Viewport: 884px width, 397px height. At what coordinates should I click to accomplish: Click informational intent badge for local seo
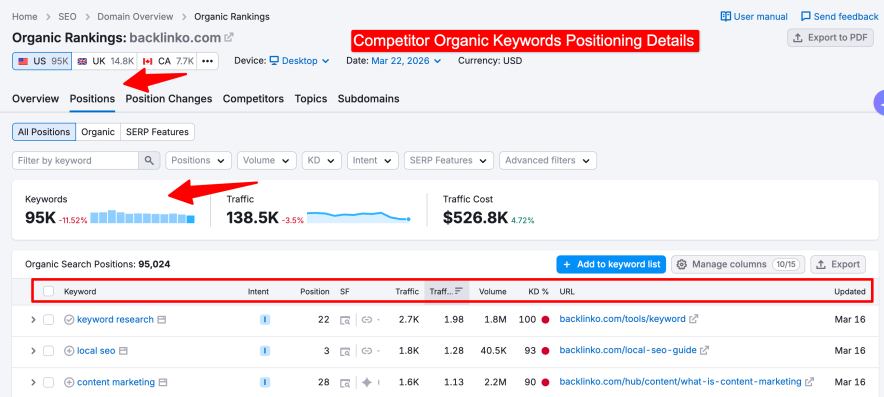tap(265, 351)
